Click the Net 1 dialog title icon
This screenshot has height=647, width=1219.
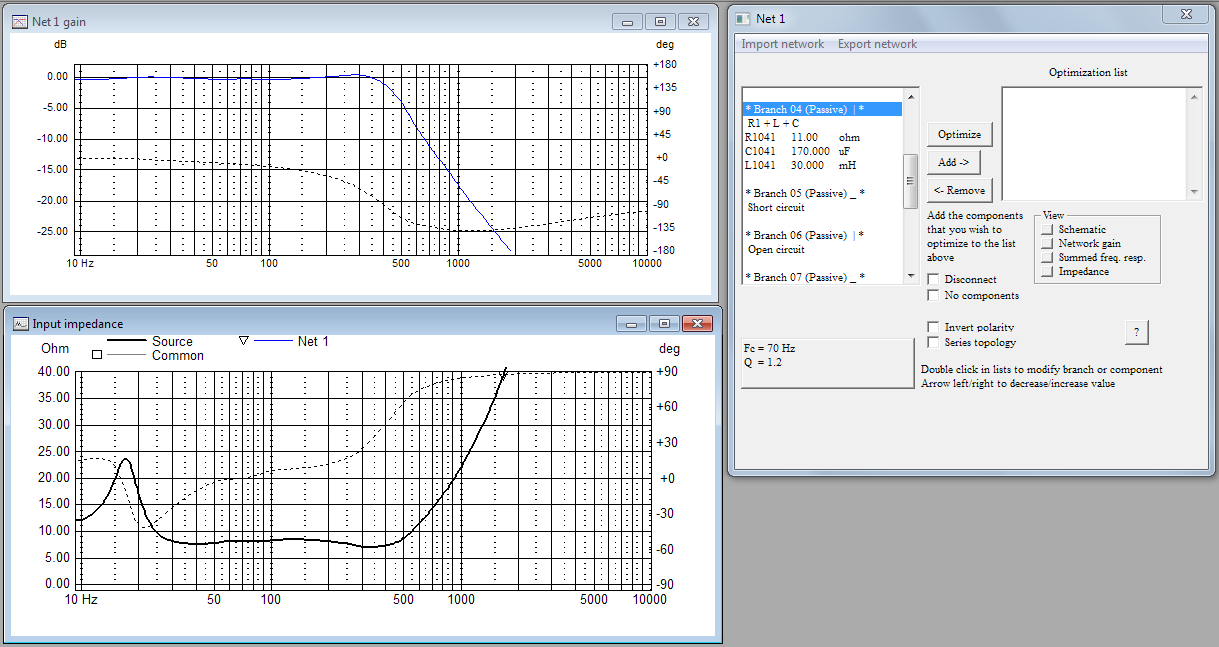click(x=743, y=18)
